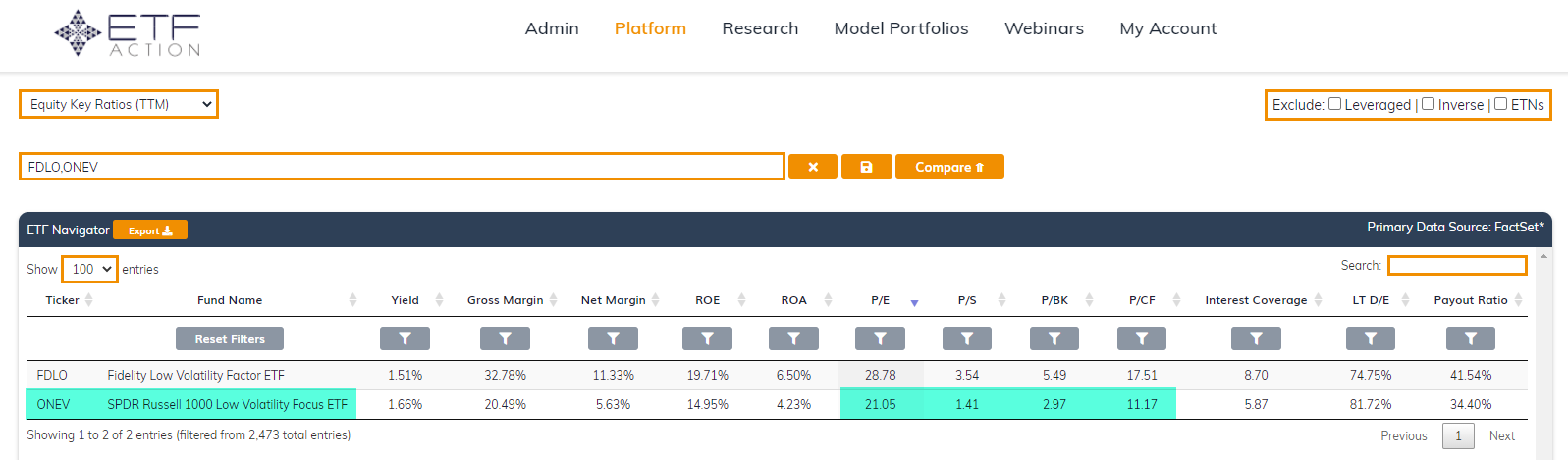Click ONEV P/E value 21.05
Screen dimensions: 1568x460
880,404
